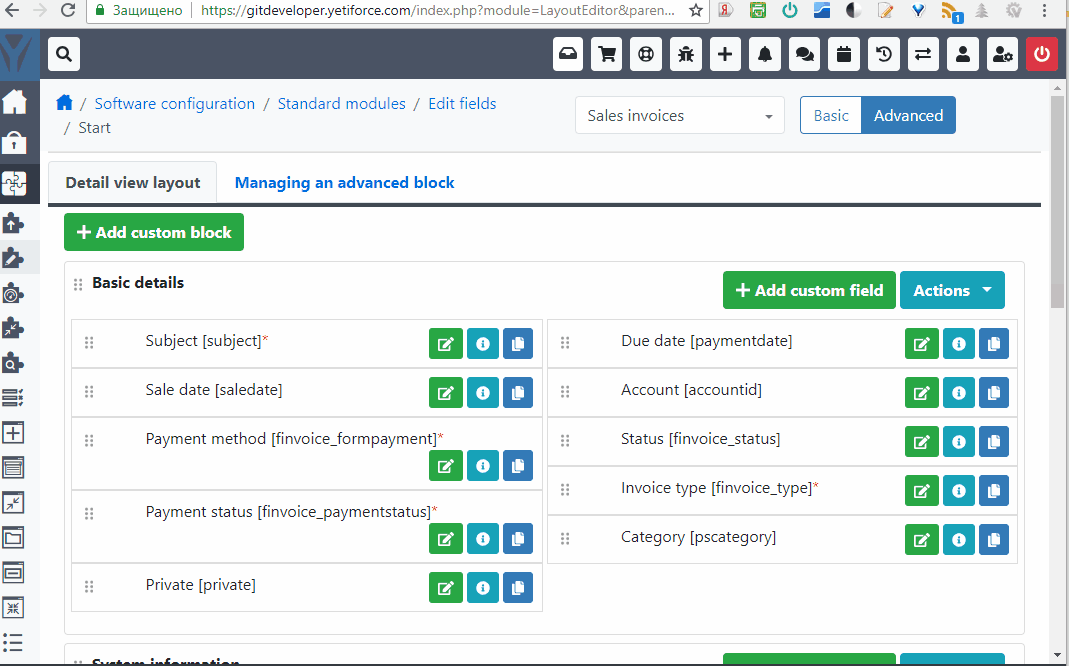Open the user profile icon
The image size is (1069, 666).
pos(963,54)
